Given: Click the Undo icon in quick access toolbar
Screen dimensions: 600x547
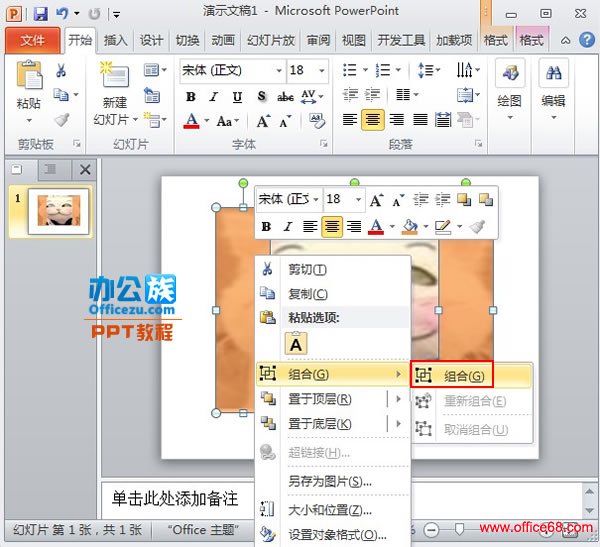Looking at the screenshot, I should pos(62,14).
